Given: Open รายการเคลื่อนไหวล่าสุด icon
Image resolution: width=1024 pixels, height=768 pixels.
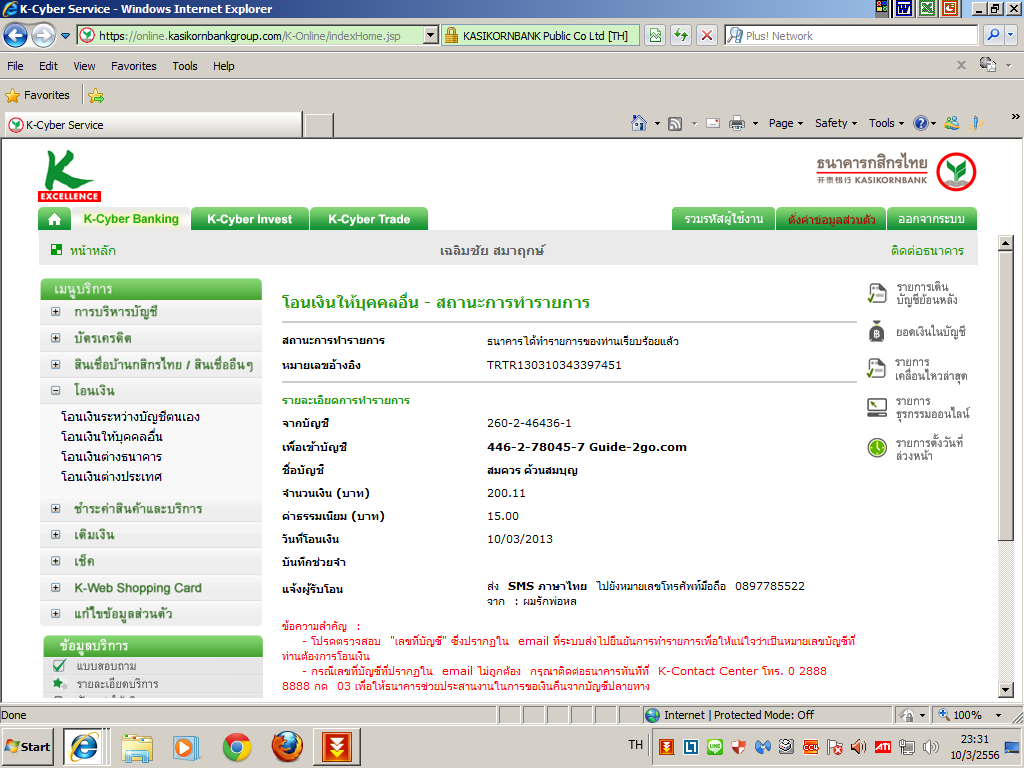Looking at the screenshot, I should [x=876, y=368].
